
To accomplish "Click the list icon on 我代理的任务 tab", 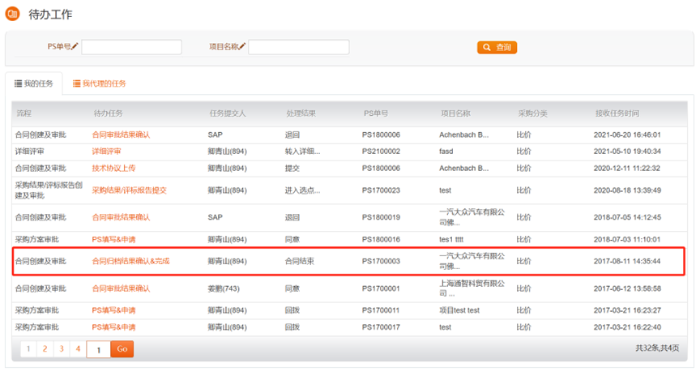I will point(76,84).
